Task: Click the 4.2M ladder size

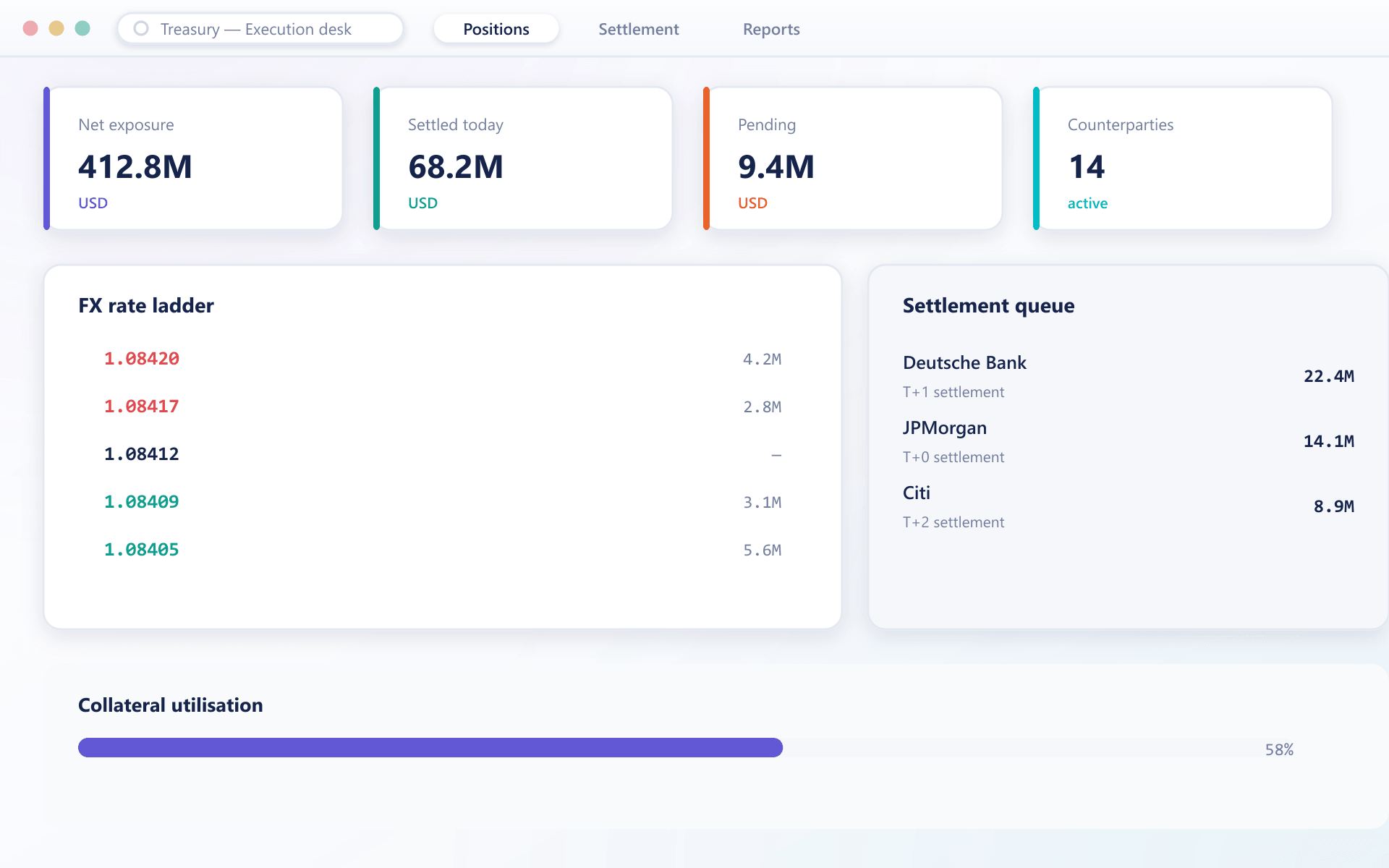Action: click(763, 359)
